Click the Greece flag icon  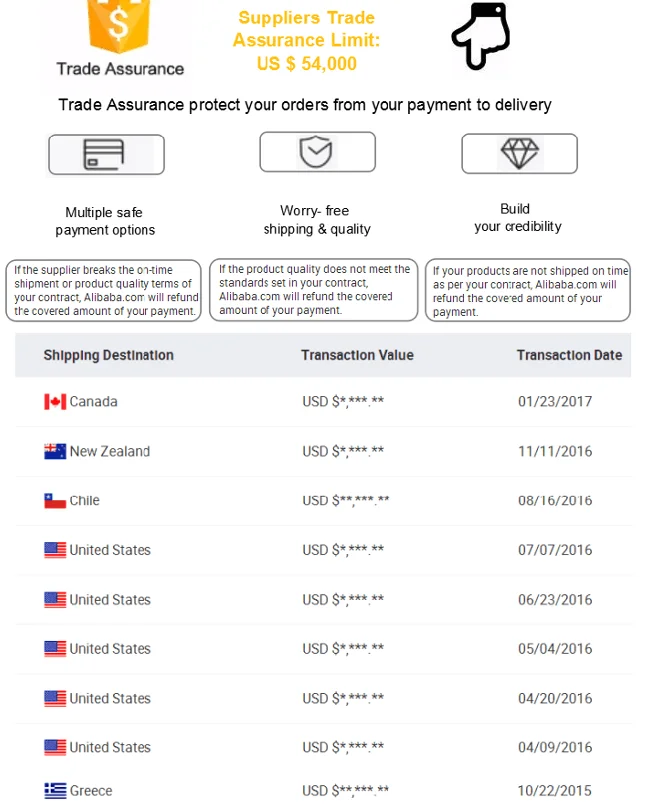(55, 791)
